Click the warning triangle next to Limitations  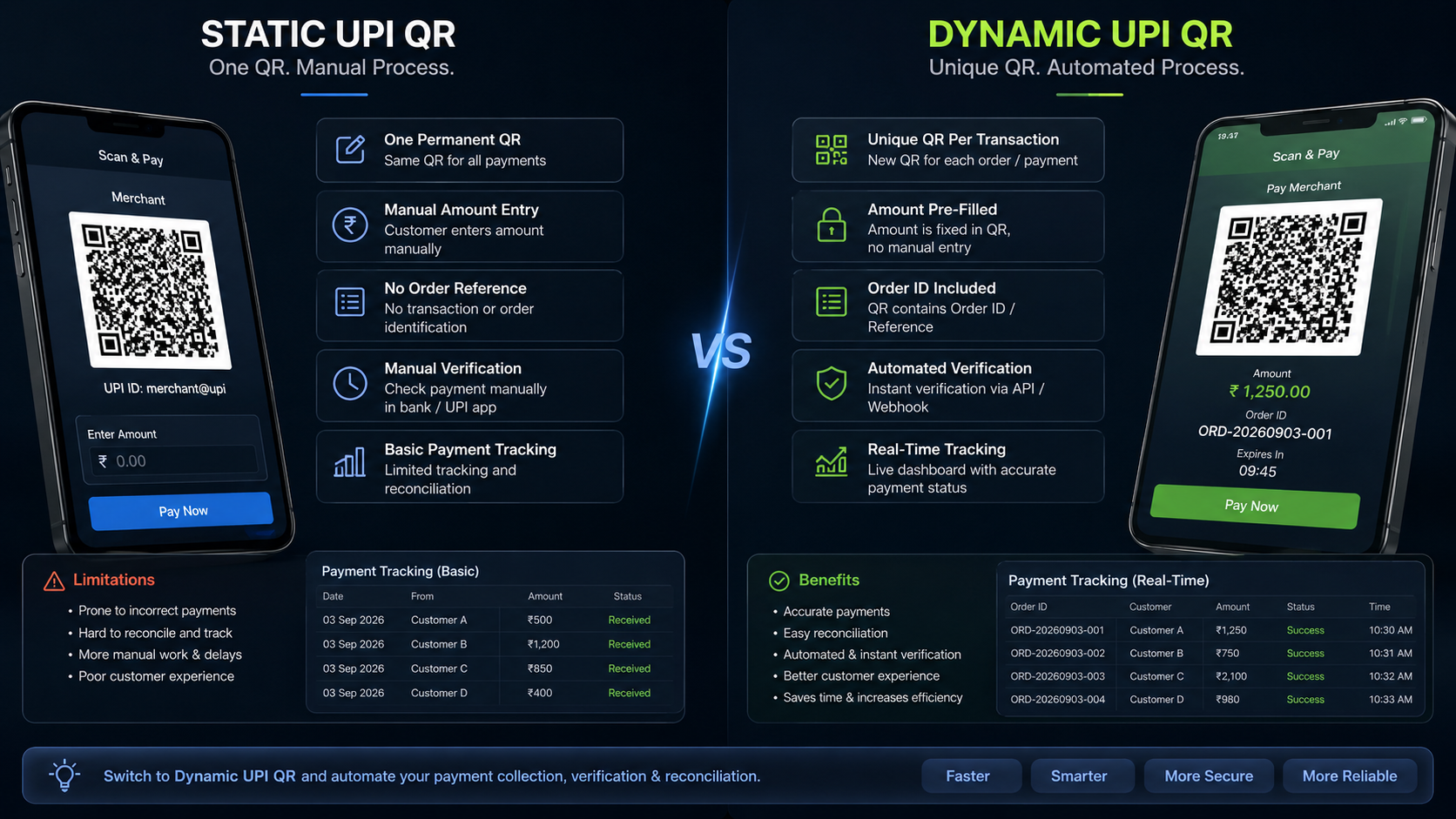(54, 581)
